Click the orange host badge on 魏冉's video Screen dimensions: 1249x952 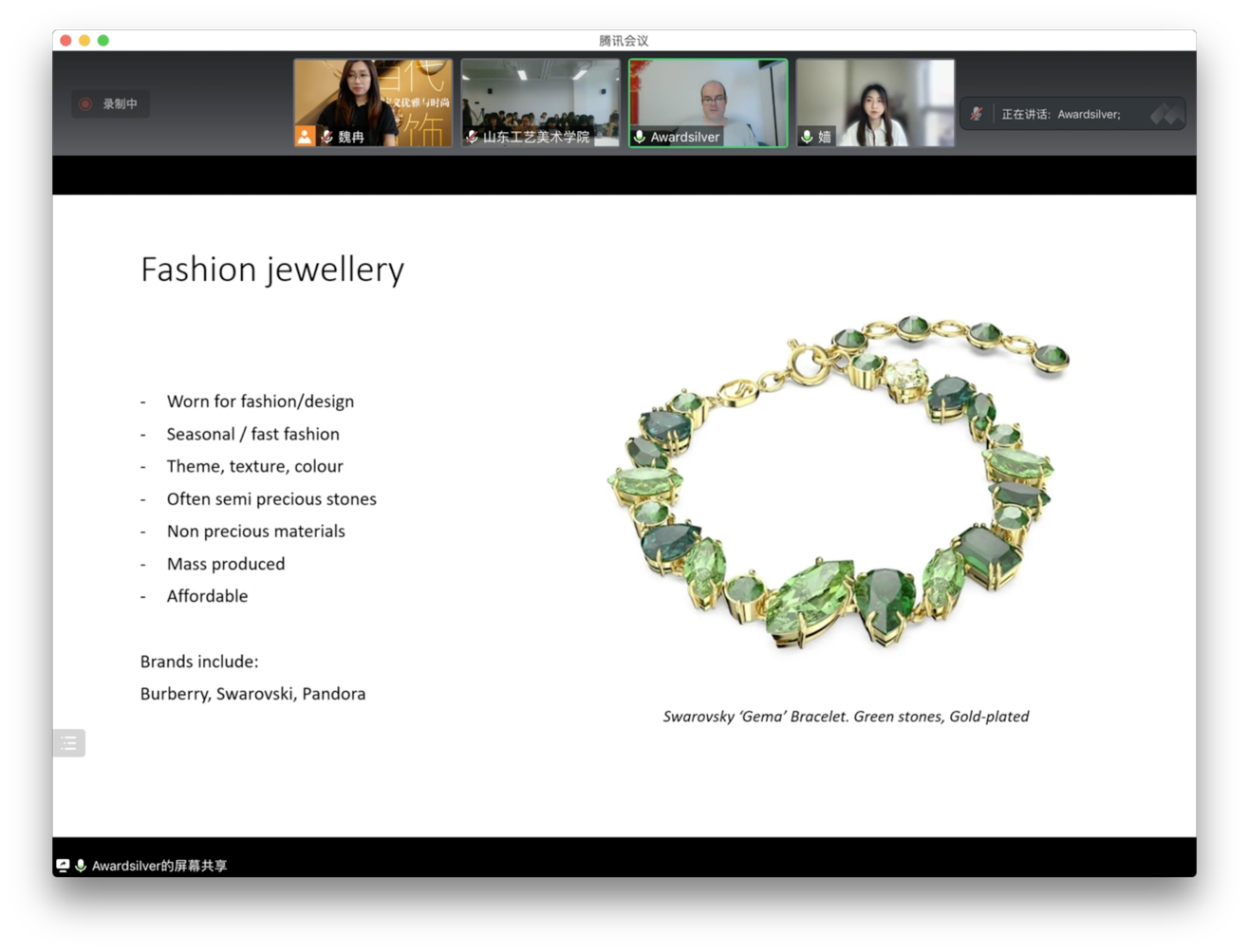click(x=305, y=137)
